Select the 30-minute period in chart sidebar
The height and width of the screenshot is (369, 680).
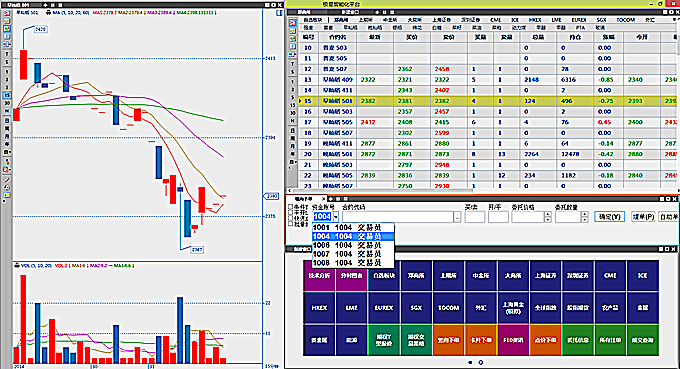tap(7, 103)
